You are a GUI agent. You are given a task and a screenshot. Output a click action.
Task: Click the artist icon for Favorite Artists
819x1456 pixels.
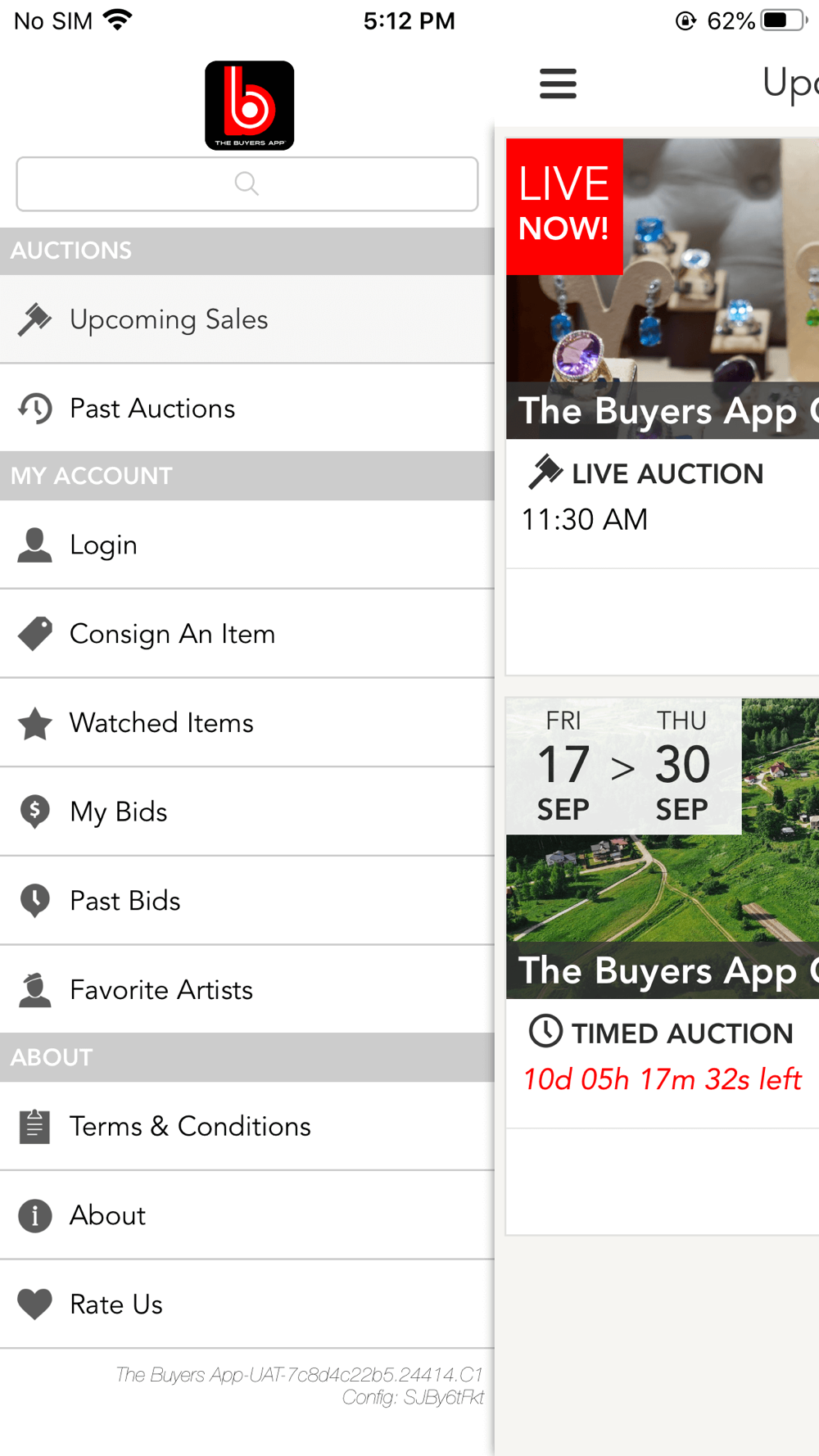click(34, 990)
